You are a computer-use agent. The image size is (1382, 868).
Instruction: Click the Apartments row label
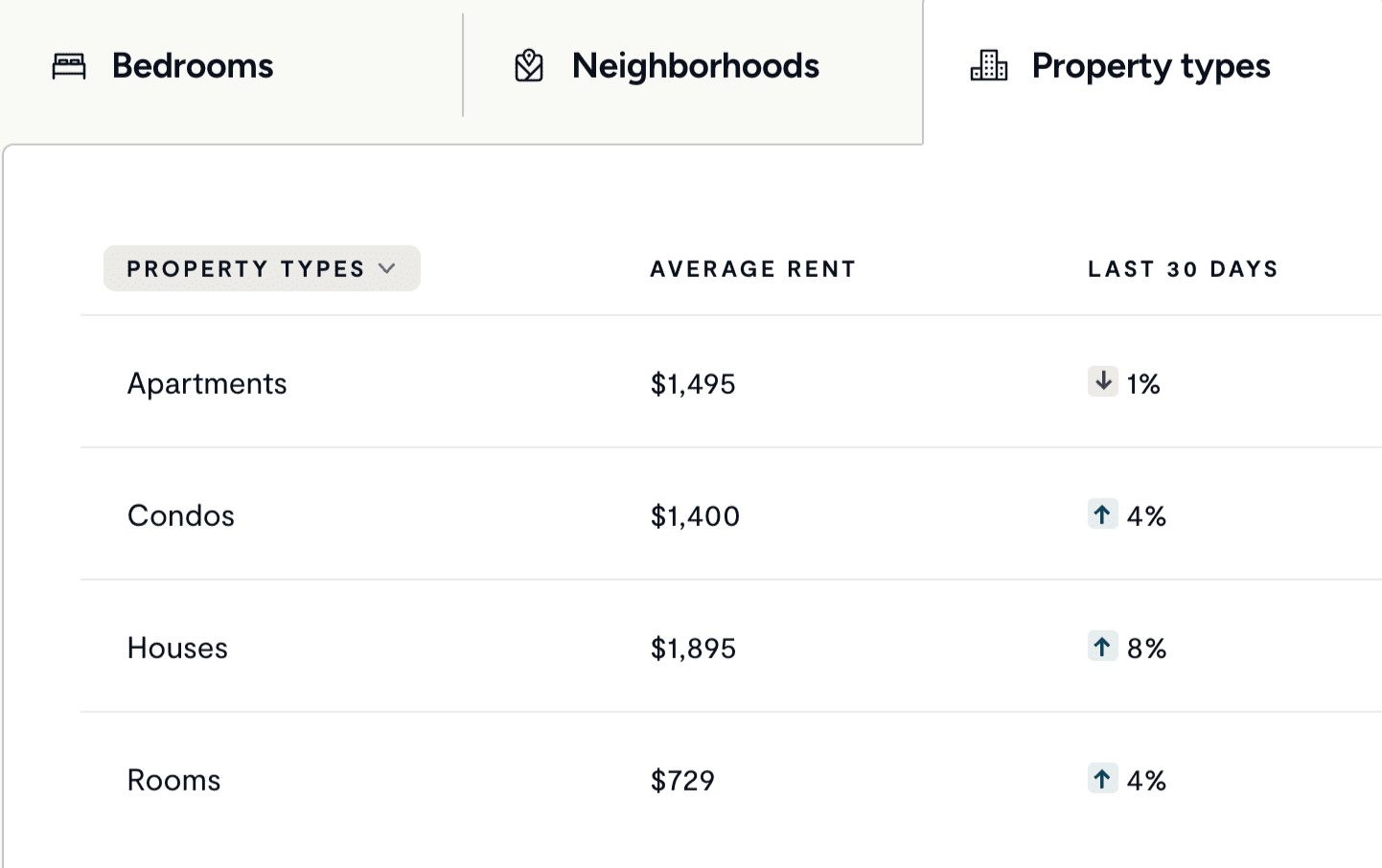pos(207,383)
